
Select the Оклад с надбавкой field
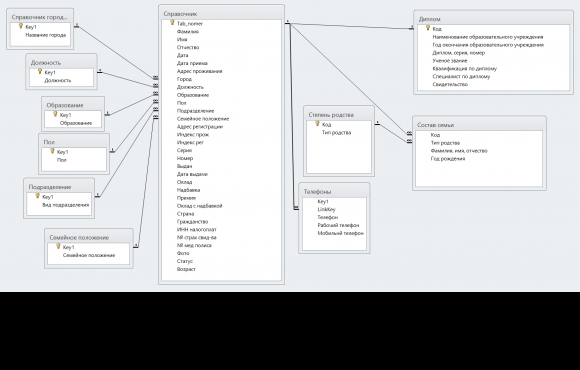199,206
